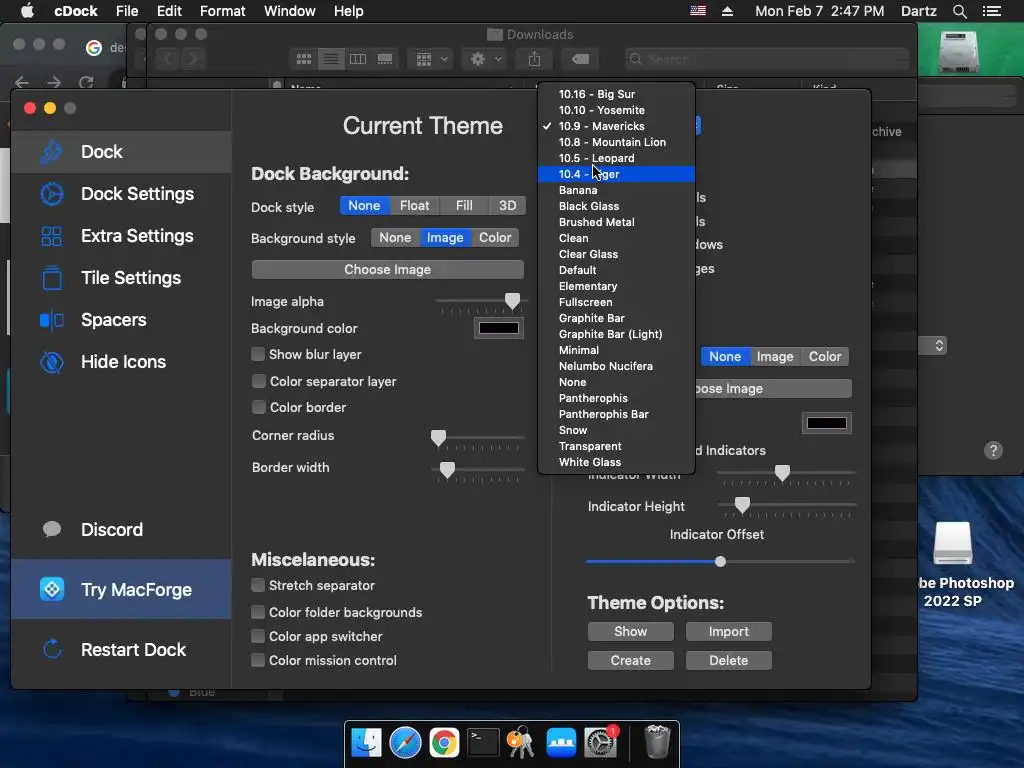
Task: Click the Delete theme button
Action: 728,660
